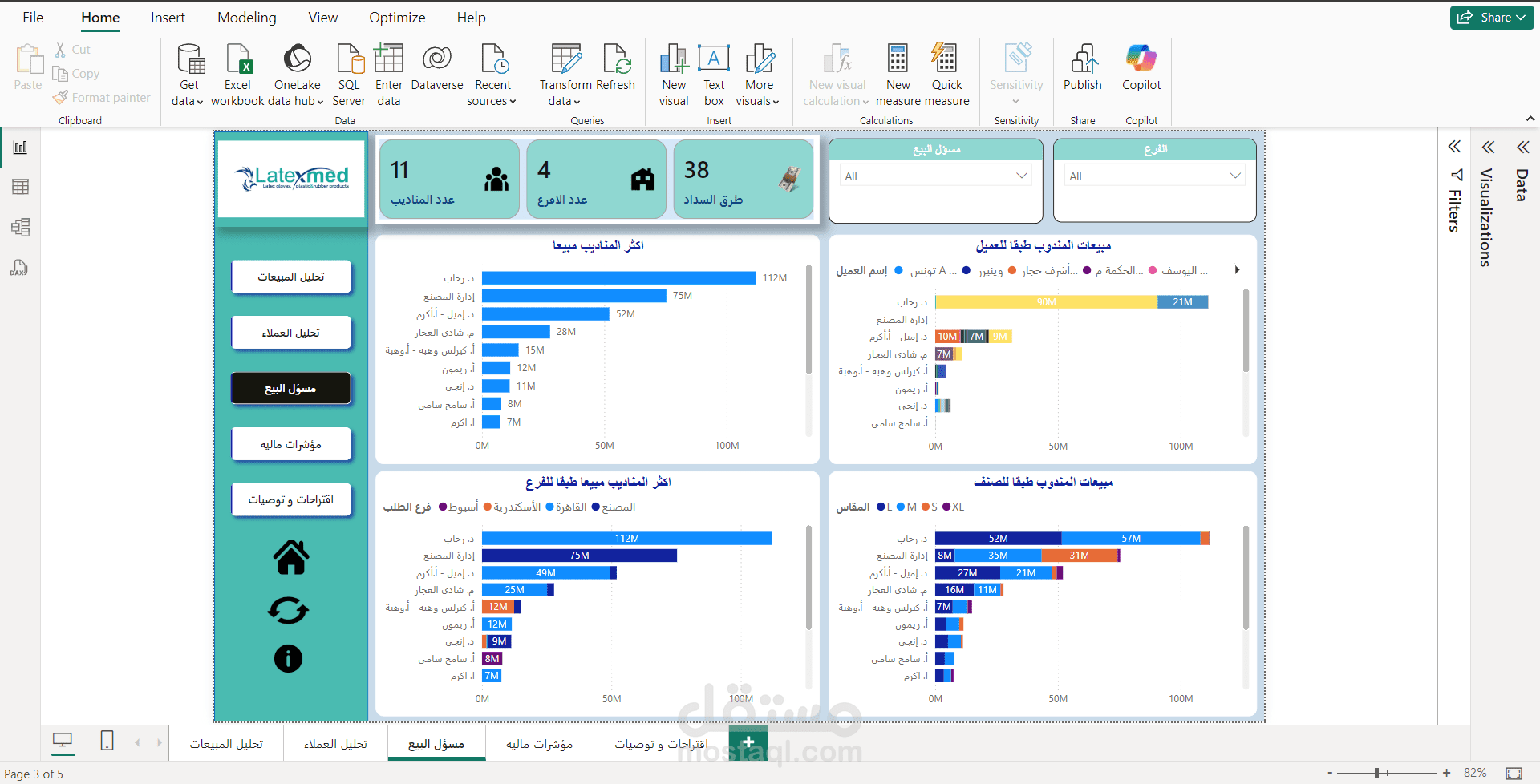Expand the Data pane

(1522, 147)
